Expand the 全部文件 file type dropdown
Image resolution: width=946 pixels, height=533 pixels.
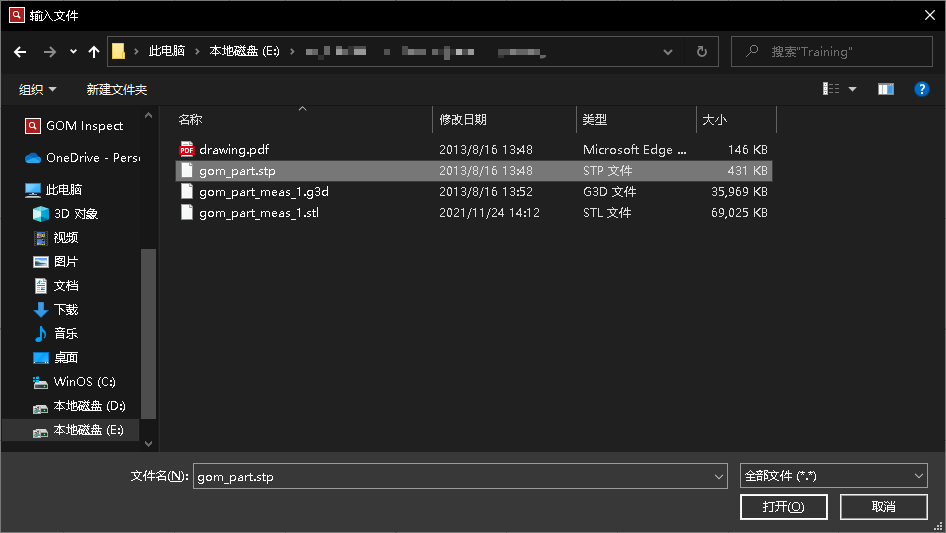[833, 476]
